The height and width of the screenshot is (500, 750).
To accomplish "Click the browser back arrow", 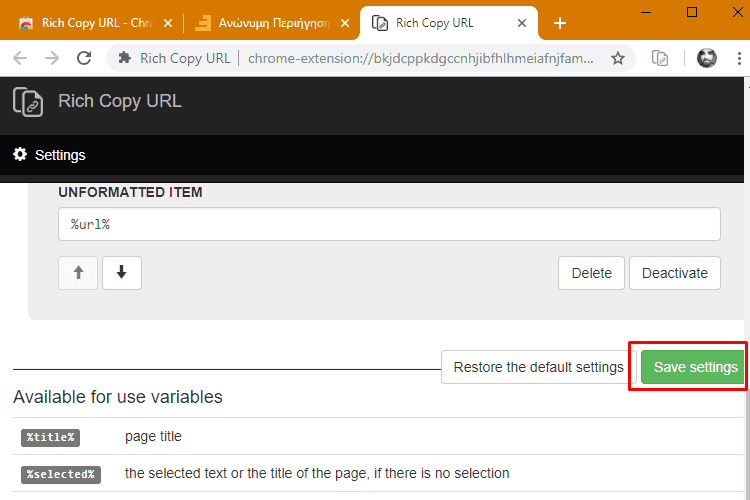I will [x=20, y=58].
